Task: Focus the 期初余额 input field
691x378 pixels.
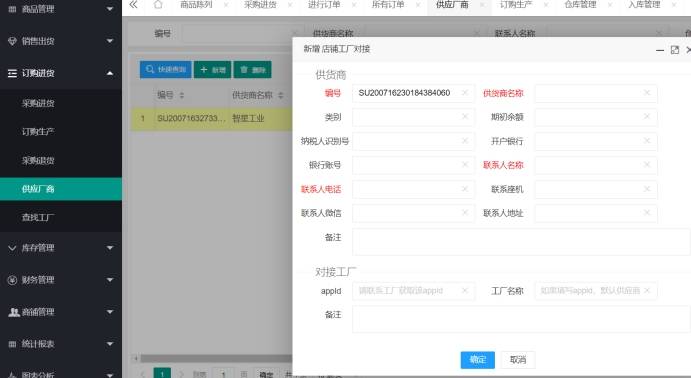Action: [x=596, y=116]
